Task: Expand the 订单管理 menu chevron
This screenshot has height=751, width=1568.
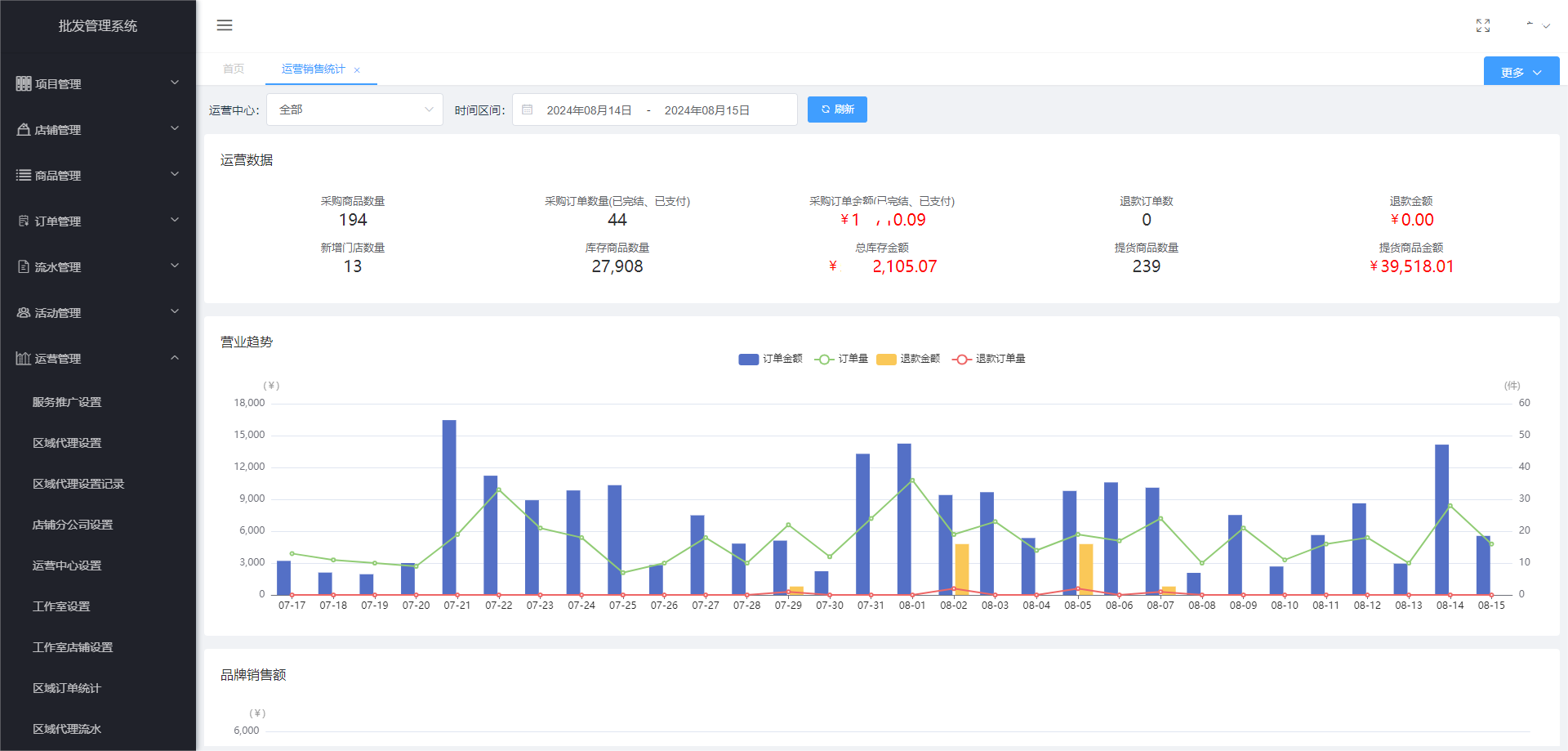Action: coord(175,220)
